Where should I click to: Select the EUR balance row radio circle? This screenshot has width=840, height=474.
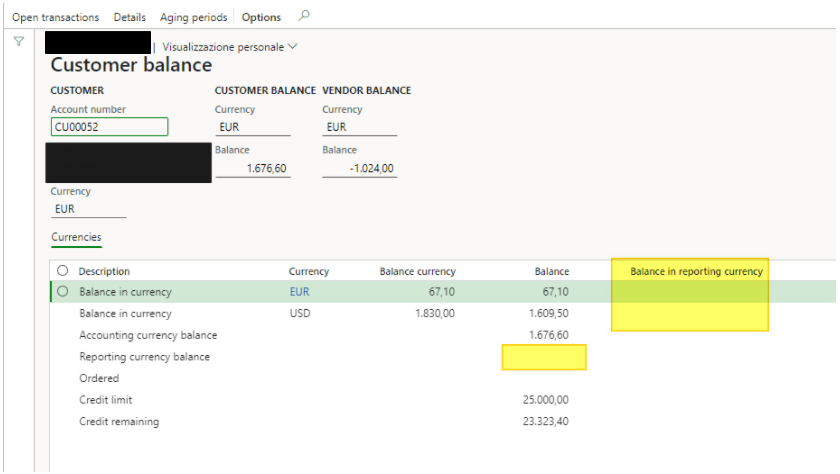pyautogui.click(x=63, y=292)
